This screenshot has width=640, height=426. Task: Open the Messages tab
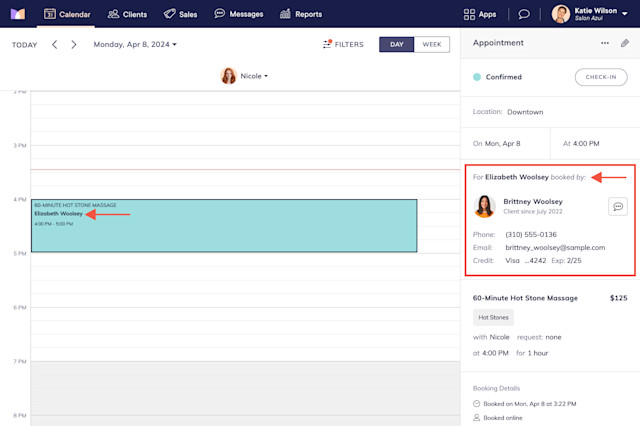(239, 14)
